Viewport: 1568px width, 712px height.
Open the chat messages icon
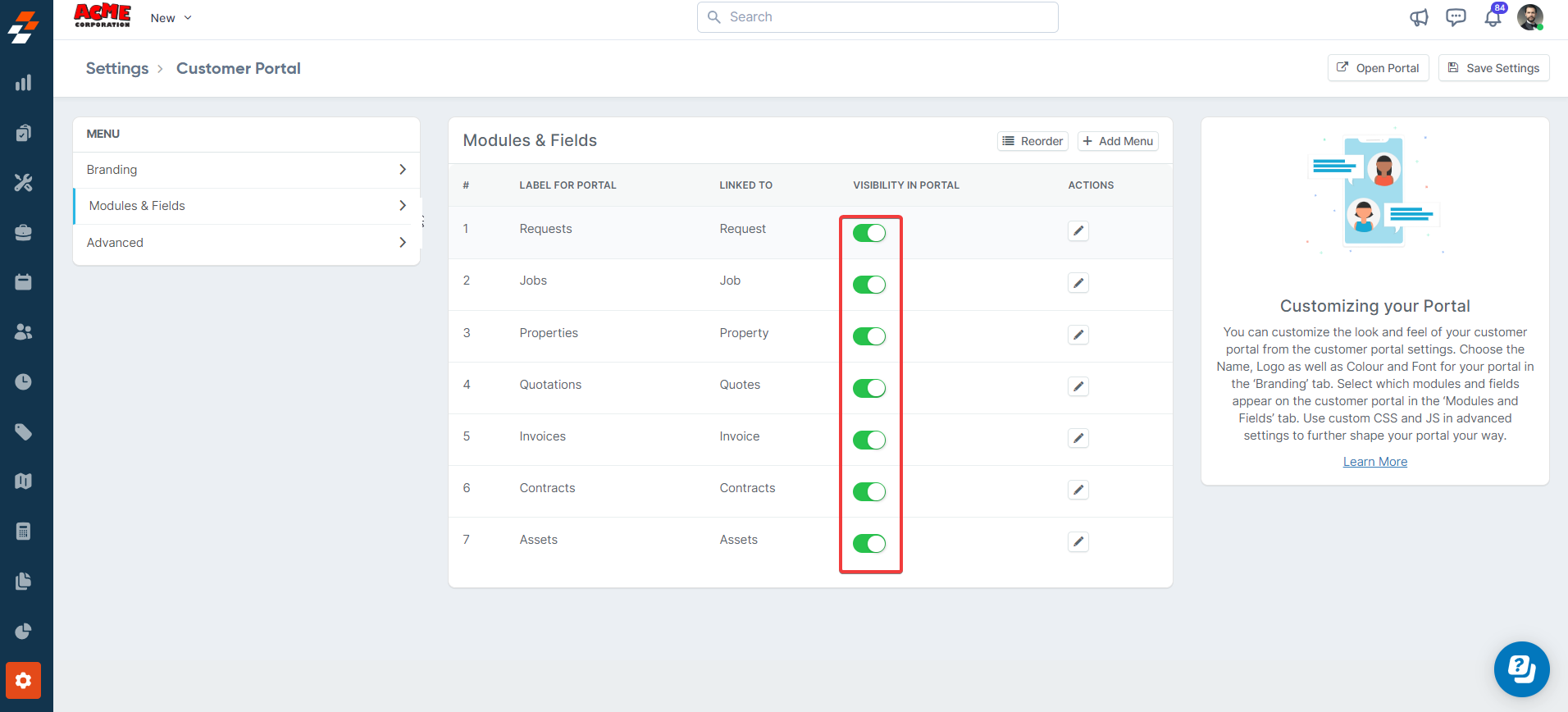pyautogui.click(x=1456, y=17)
